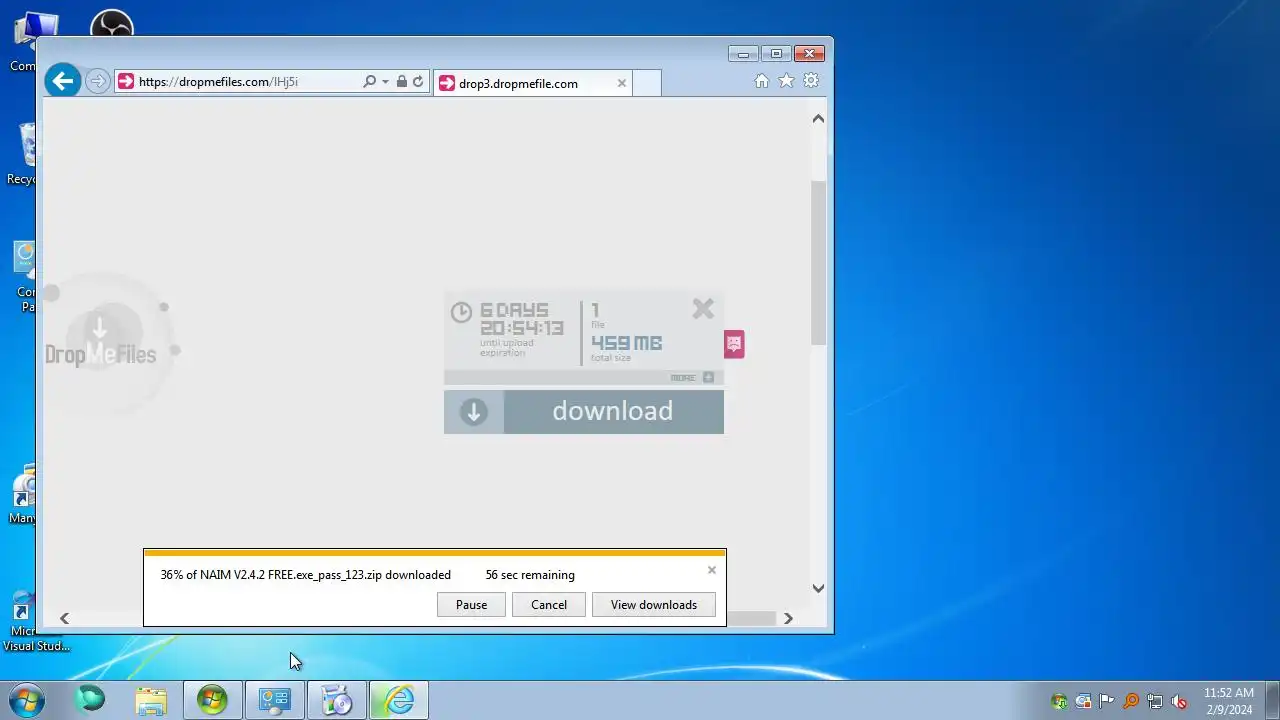Pause the download
This screenshot has width=1280, height=720.
[x=471, y=605]
